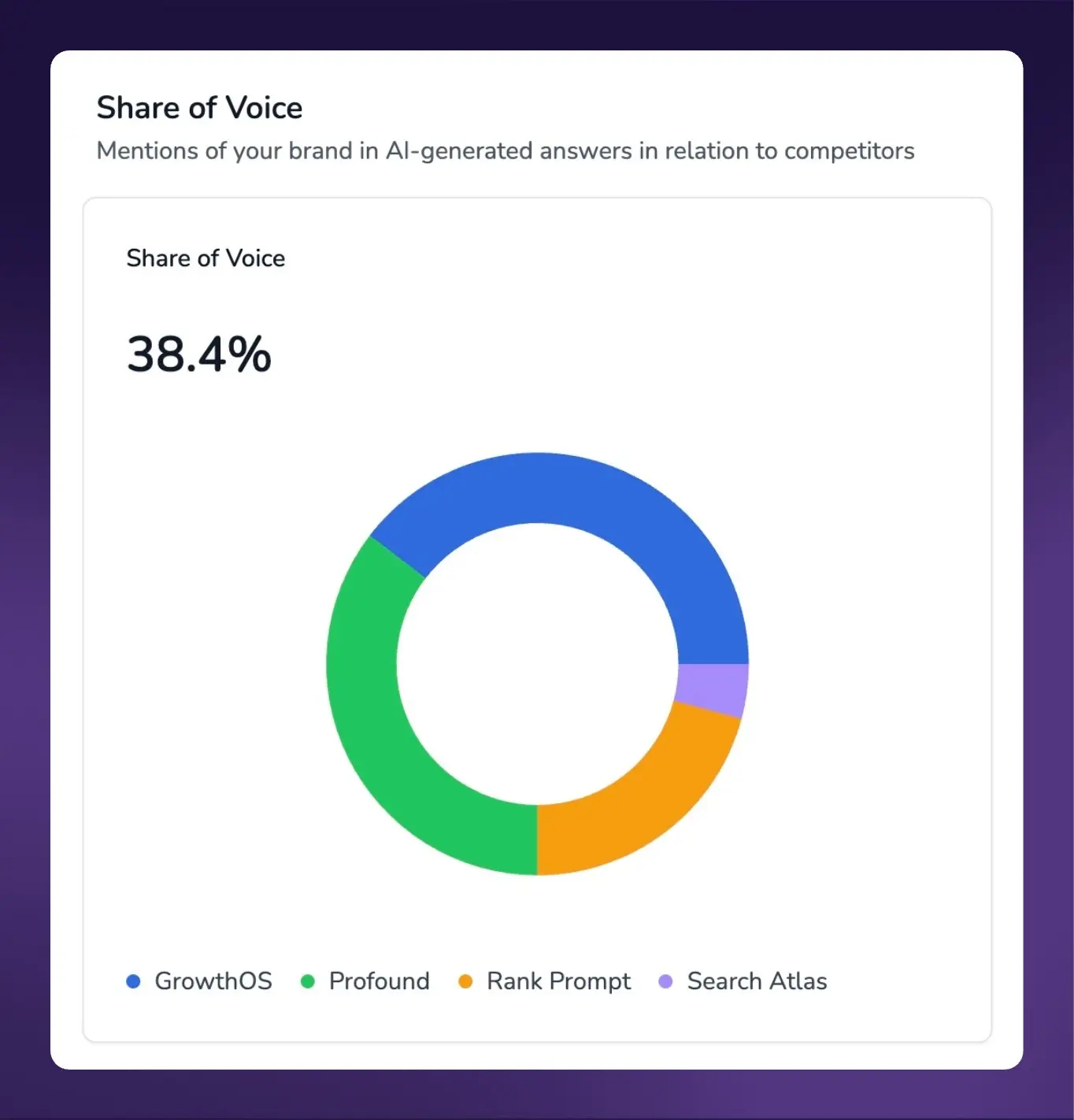Click the dark purple background outside the card
The height and width of the screenshot is (1120, 1074).
[x=24, y=551]
